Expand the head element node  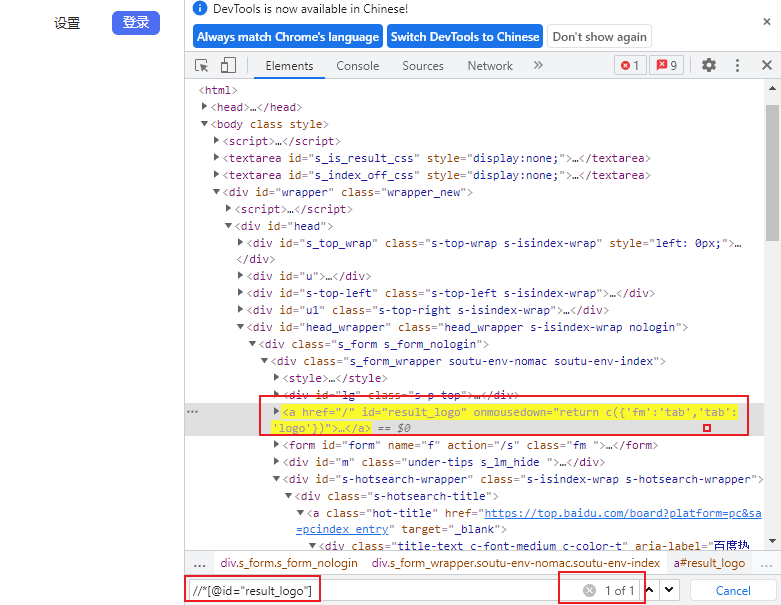tap(205, 107)
